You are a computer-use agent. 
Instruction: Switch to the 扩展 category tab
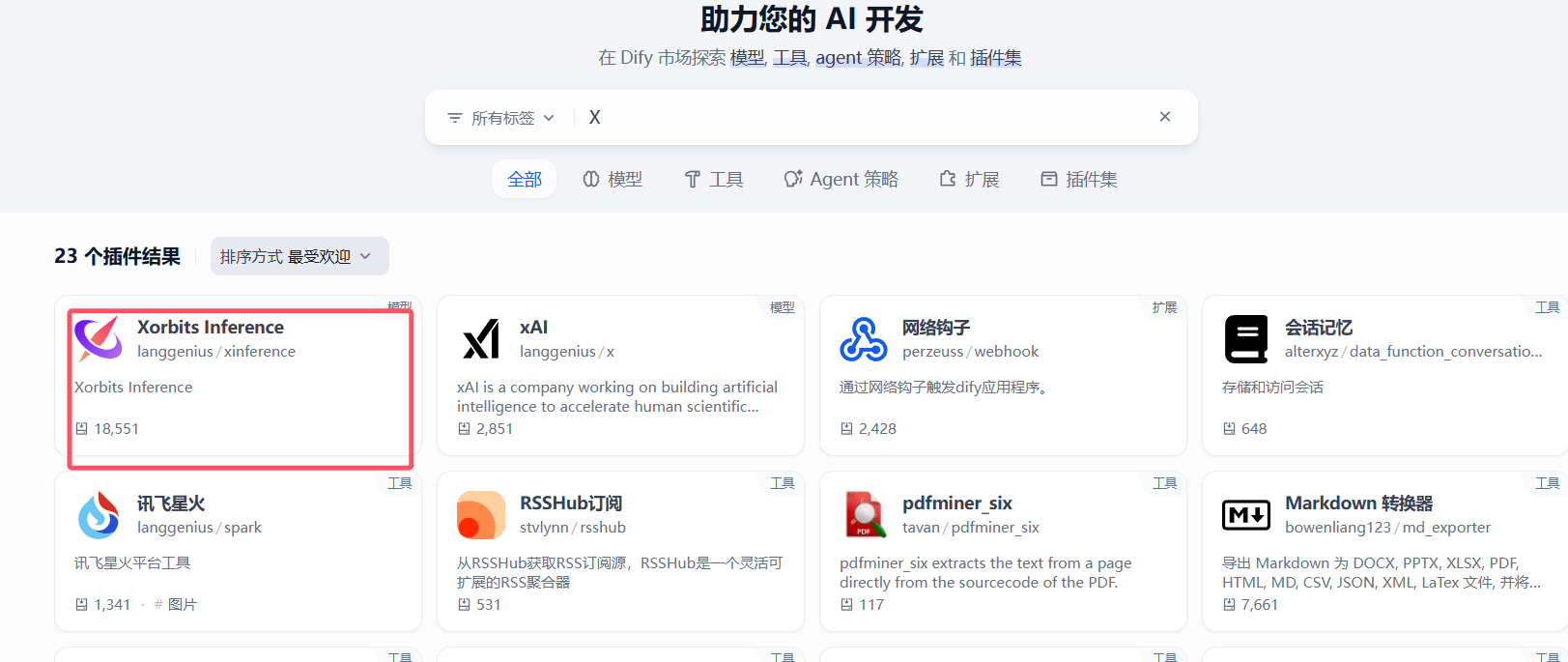pyautogui.click(x=969, y=179)
